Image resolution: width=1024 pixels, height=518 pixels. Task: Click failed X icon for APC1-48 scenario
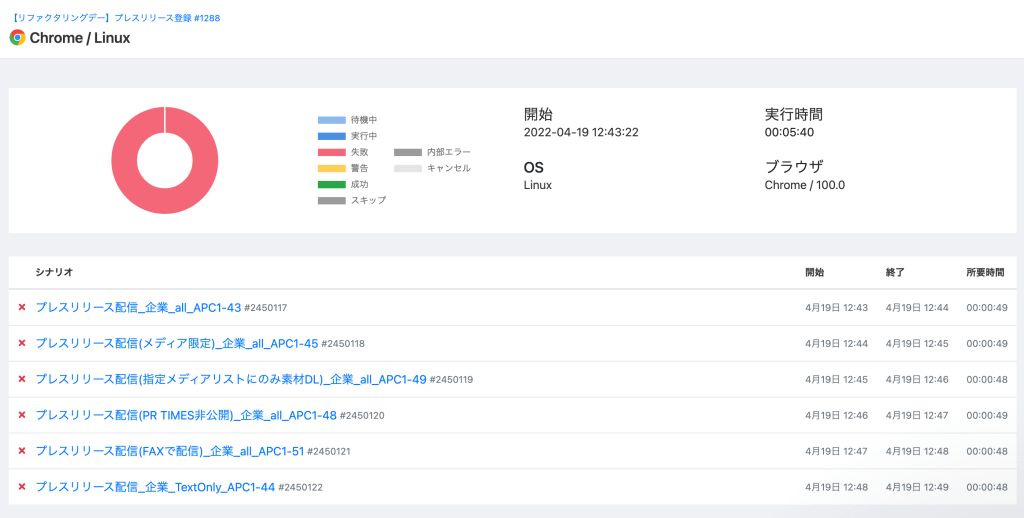coord(22,415)
